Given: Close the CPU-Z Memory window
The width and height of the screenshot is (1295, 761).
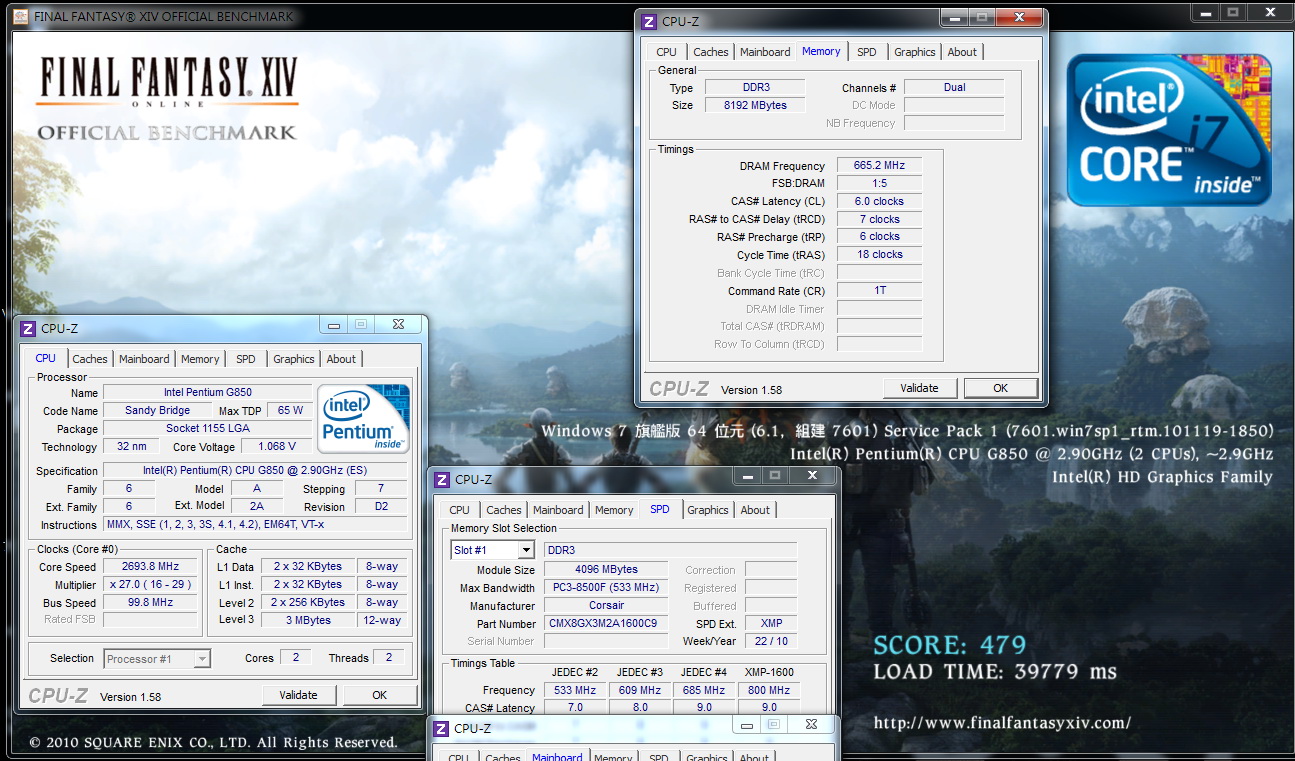Looking at the screenshot, I should pyautogui.click(x=1019, y=18).
